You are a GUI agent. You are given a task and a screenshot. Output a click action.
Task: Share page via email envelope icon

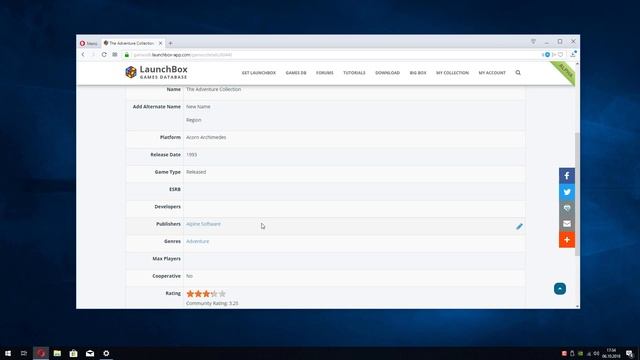click(x=567, y=224)
